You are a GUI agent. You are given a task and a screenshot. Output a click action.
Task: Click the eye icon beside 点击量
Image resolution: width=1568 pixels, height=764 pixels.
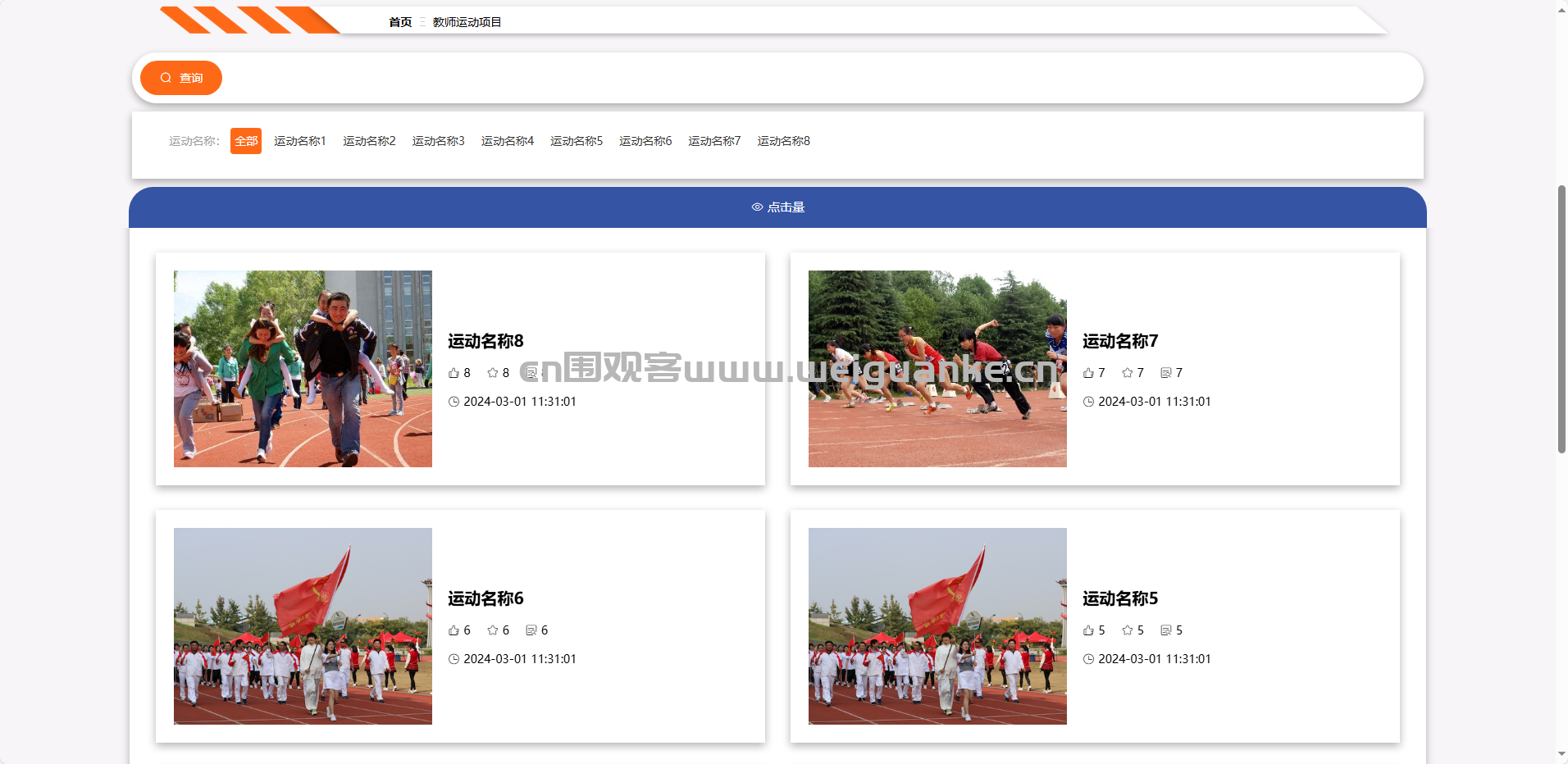758,207
